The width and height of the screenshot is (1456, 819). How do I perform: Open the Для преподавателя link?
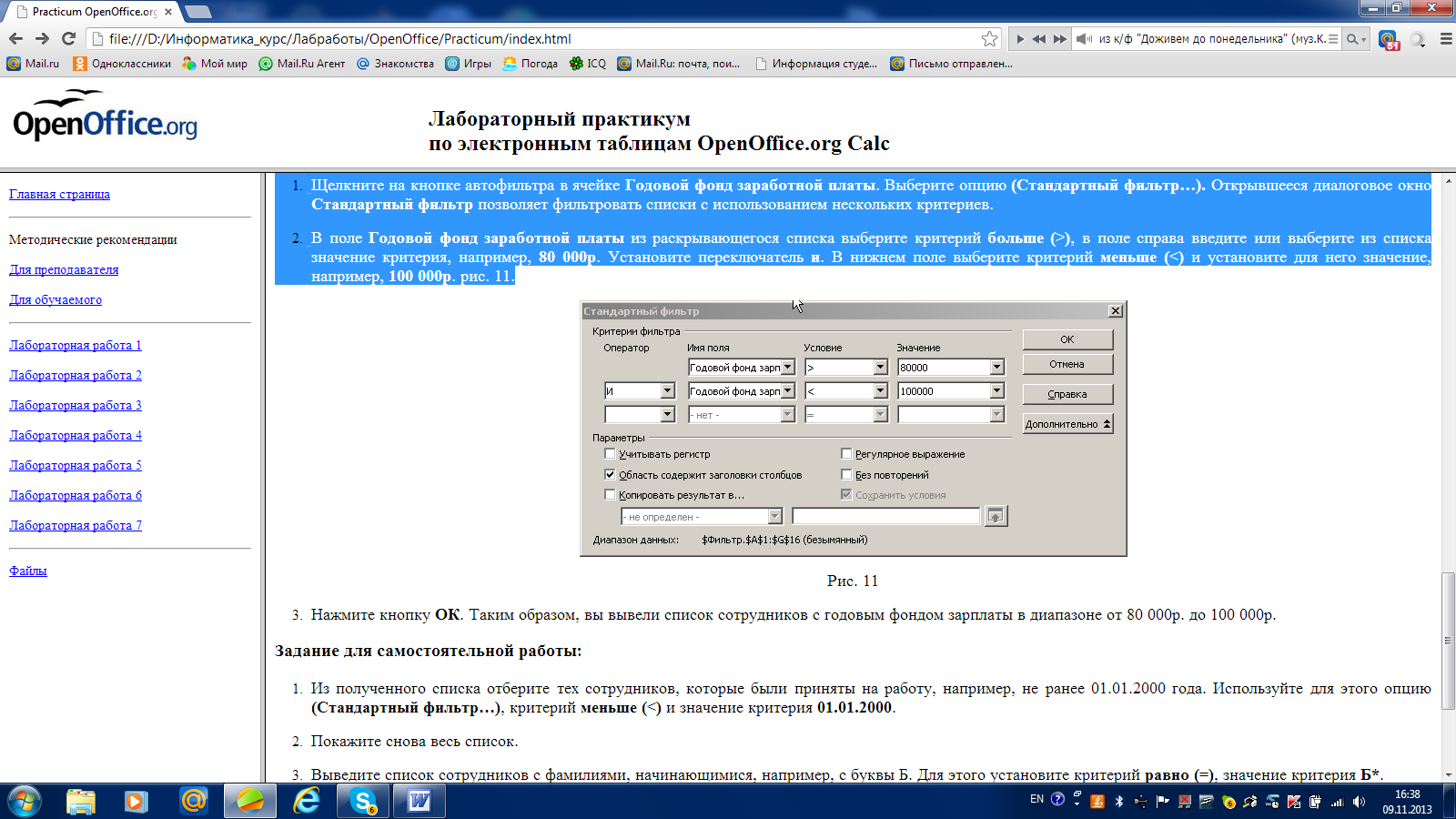64,269
